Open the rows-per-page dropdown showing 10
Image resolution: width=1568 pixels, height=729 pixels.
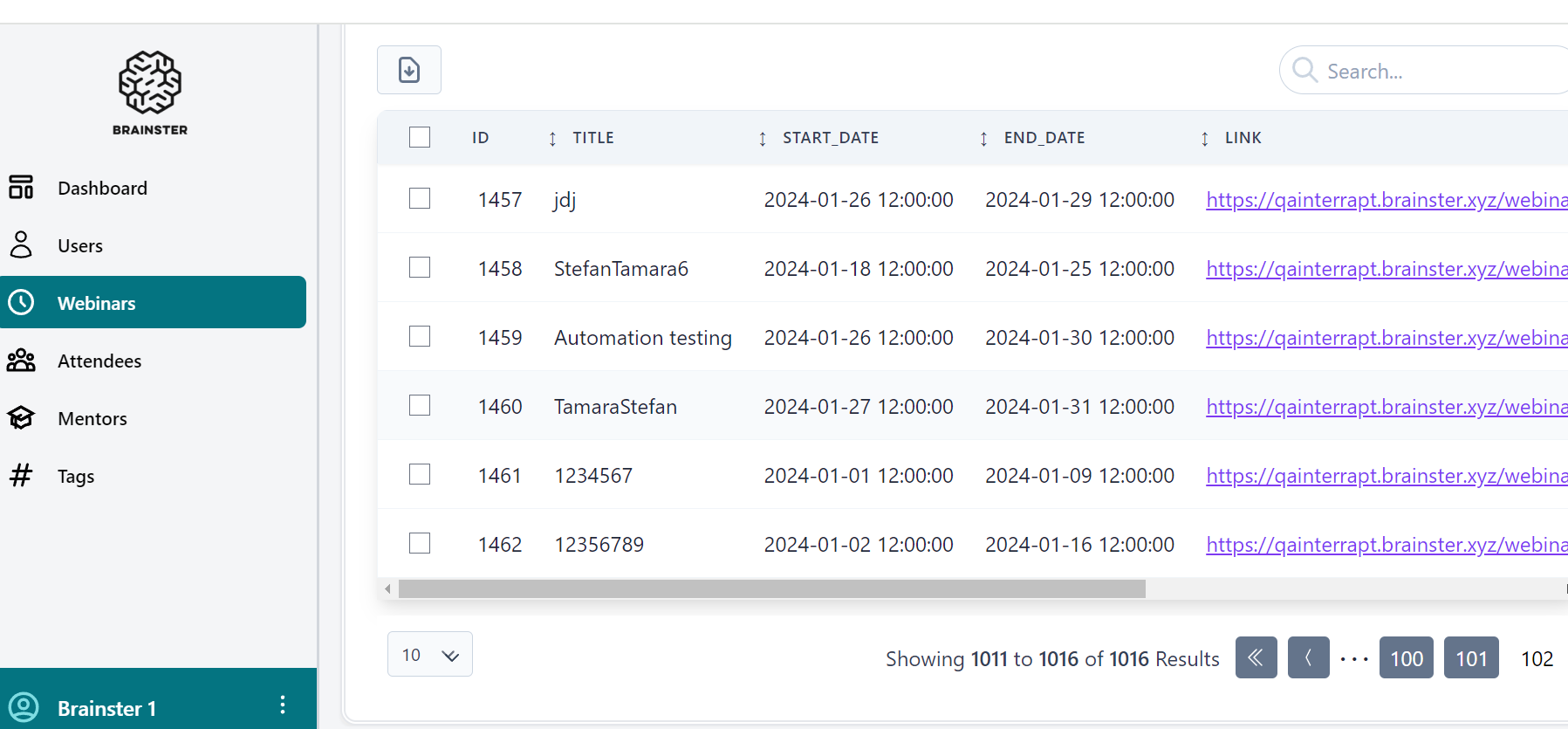[429, 655]
